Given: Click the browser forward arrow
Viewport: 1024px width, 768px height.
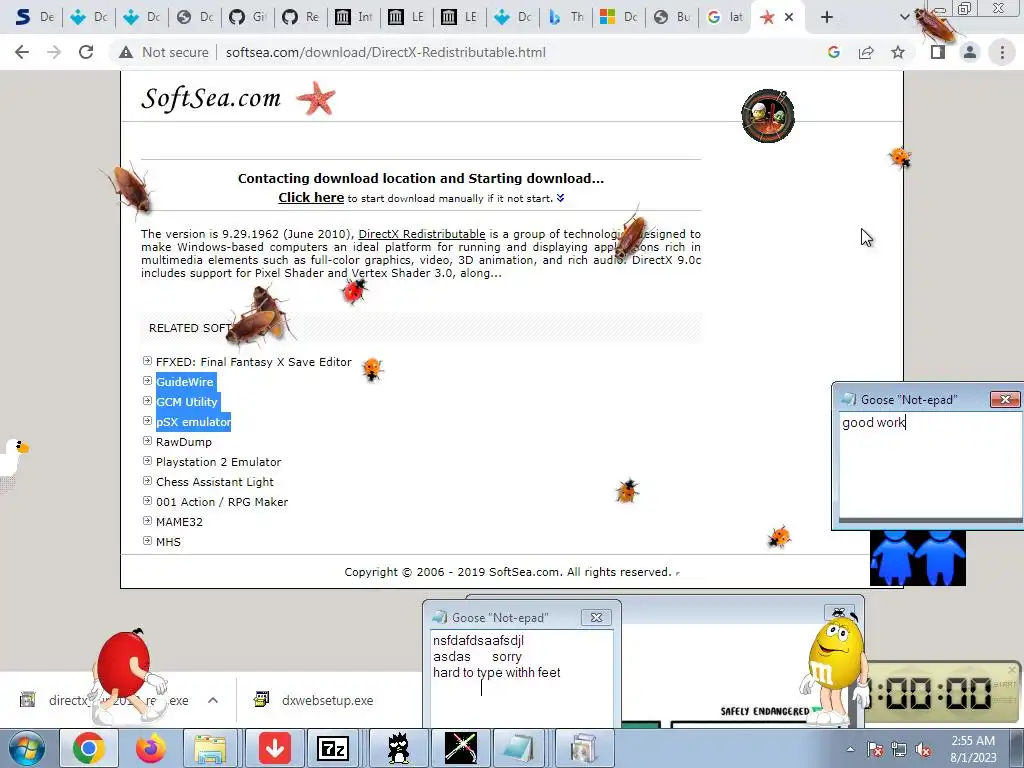Looking at the screenshot, I should pos(54,52).
